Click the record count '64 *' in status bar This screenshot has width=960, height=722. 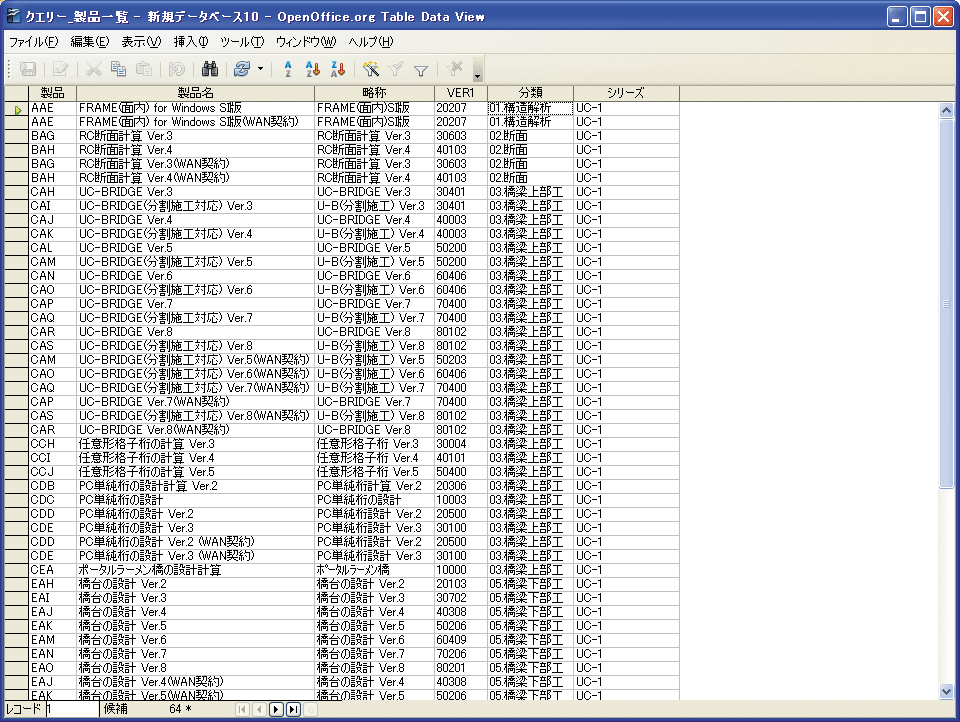(180, 709)
